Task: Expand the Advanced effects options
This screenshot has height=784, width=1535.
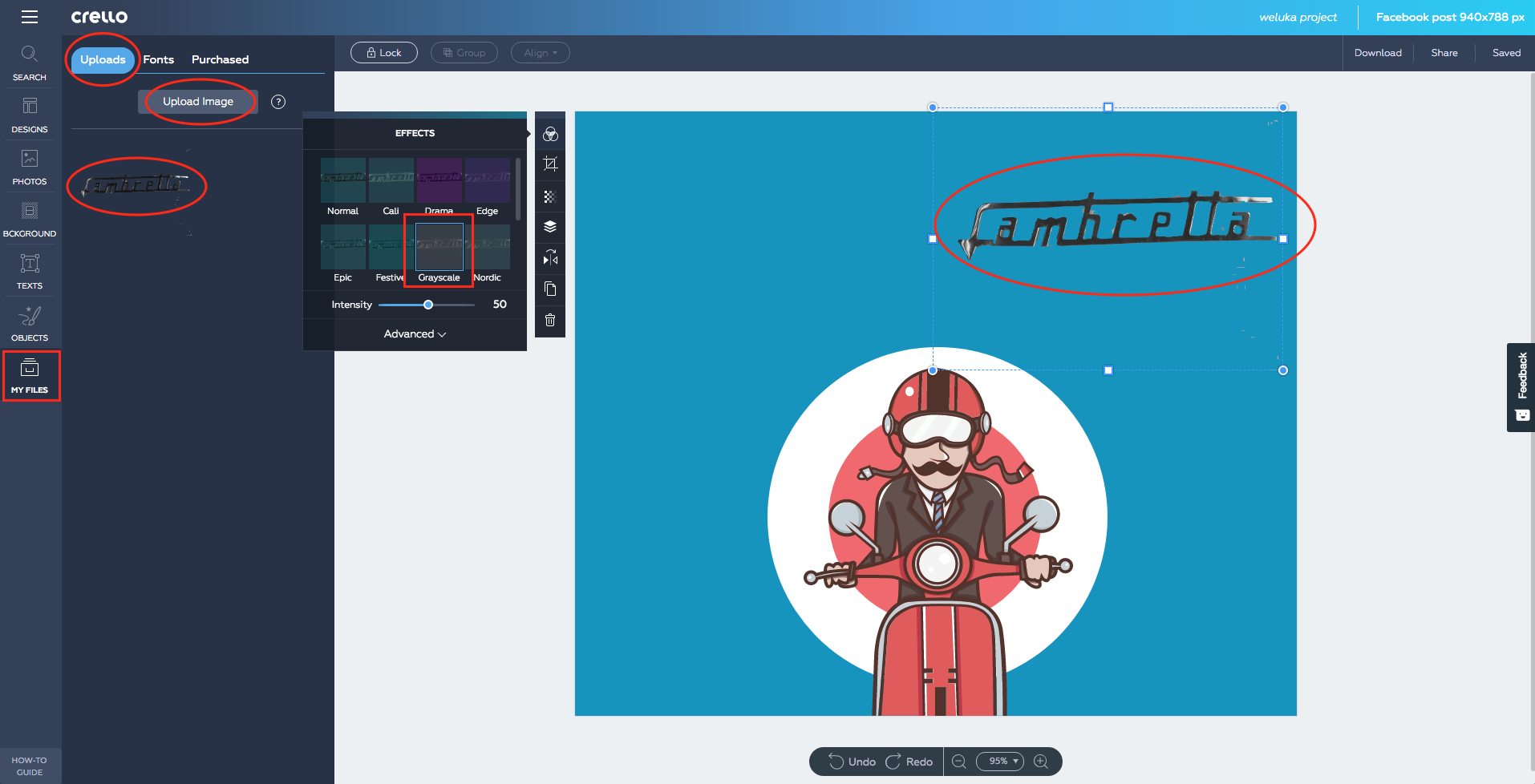Action: point(415,334)
